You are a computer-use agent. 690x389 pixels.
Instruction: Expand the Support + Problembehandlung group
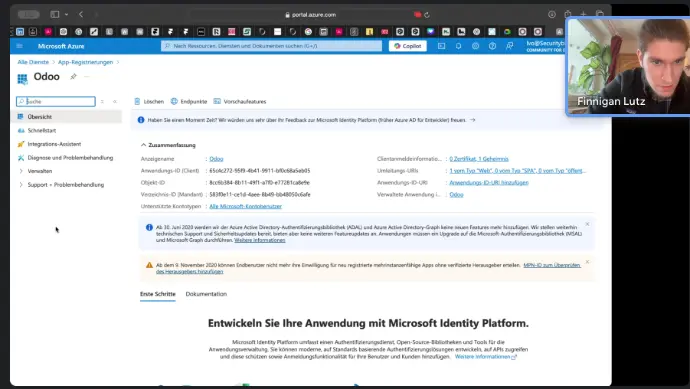(x=21, y=184)
